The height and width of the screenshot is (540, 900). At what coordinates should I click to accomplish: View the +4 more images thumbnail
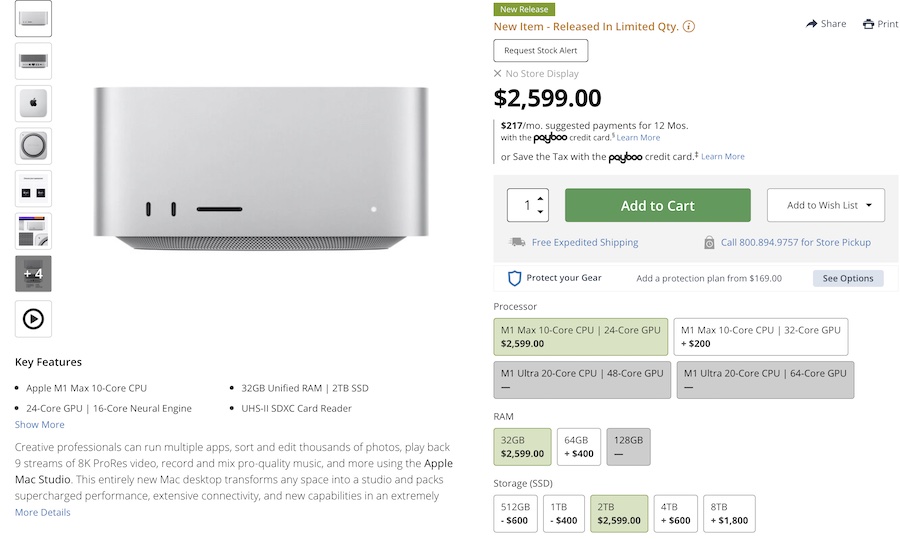coord(33,274)
